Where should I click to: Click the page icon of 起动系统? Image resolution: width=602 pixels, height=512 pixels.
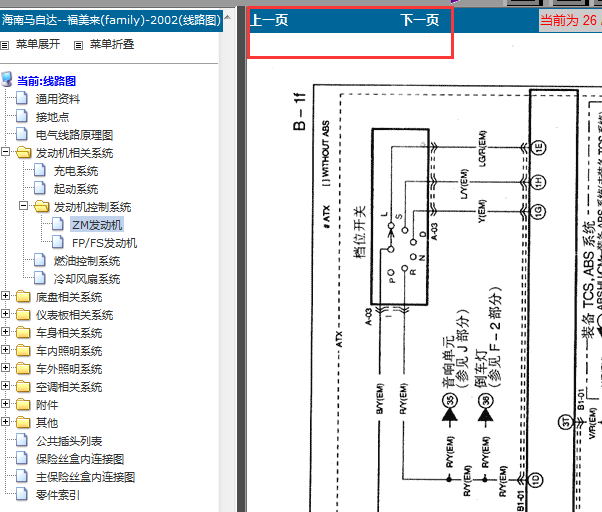(40, 188)
